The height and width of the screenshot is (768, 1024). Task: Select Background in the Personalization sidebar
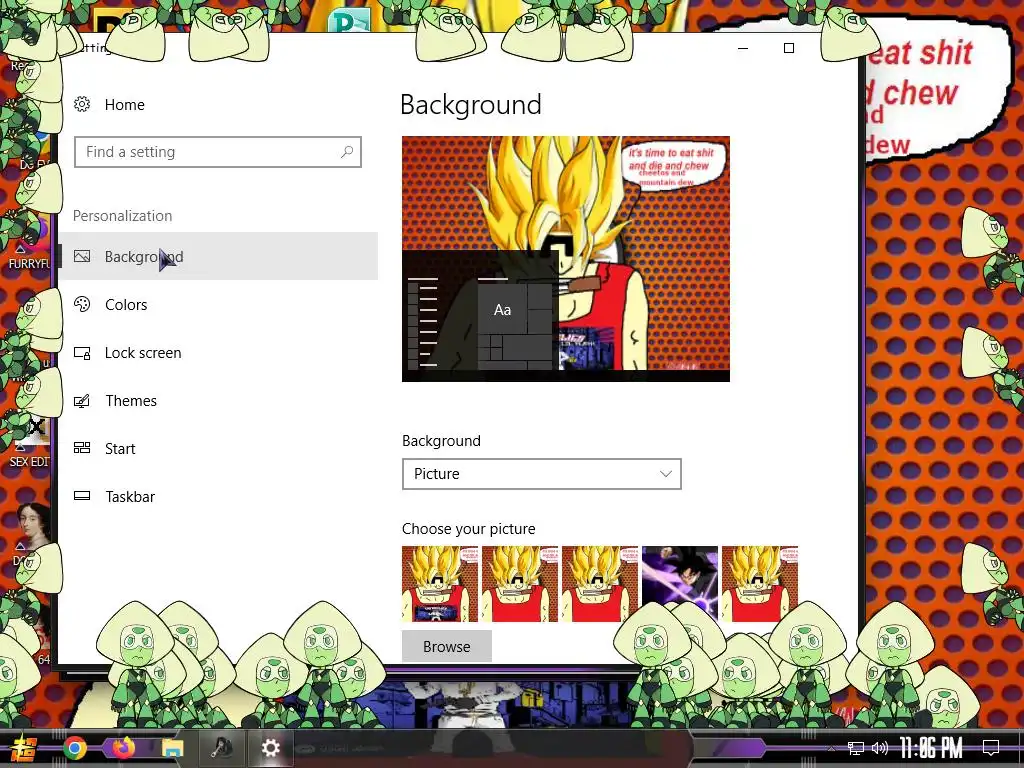point(218,256)
